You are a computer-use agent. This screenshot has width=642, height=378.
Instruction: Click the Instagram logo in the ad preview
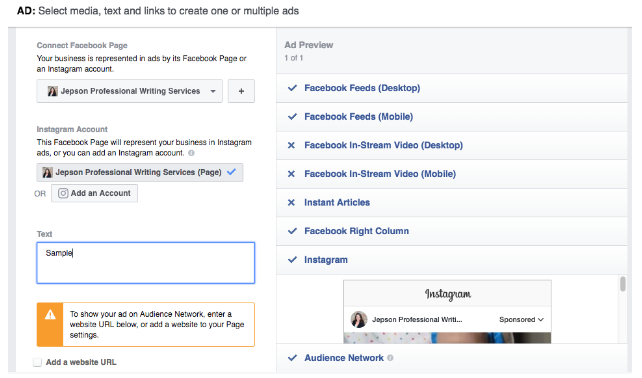448,294
